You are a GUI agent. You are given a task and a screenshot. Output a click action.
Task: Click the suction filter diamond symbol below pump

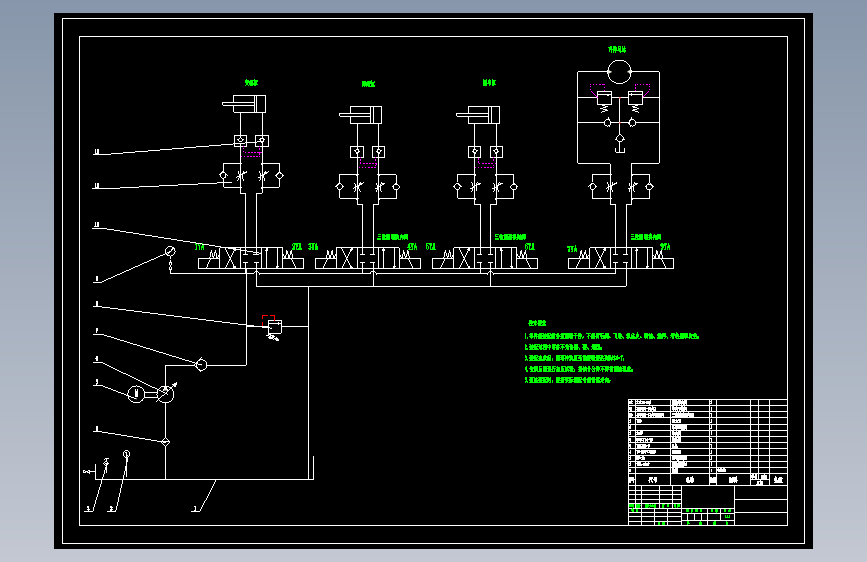tap(165, 441)
